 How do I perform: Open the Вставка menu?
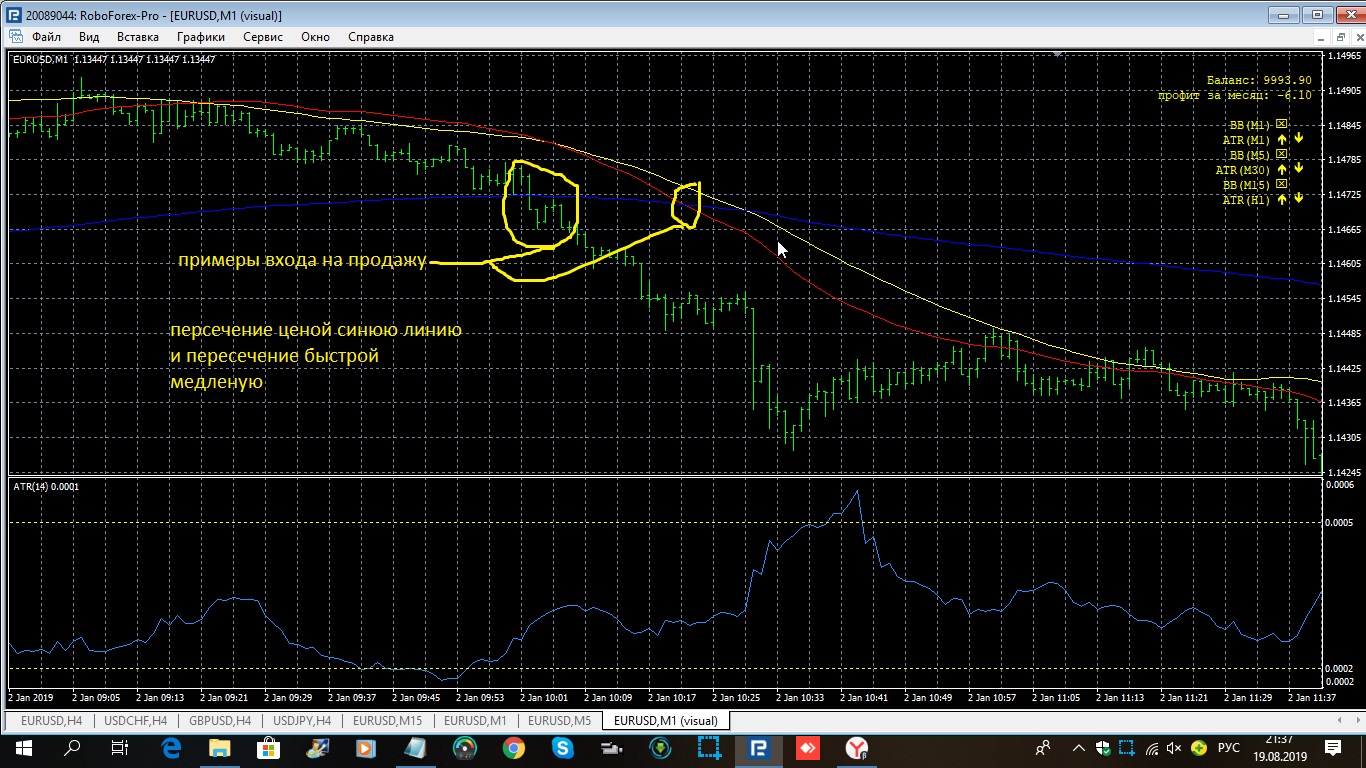138,37
